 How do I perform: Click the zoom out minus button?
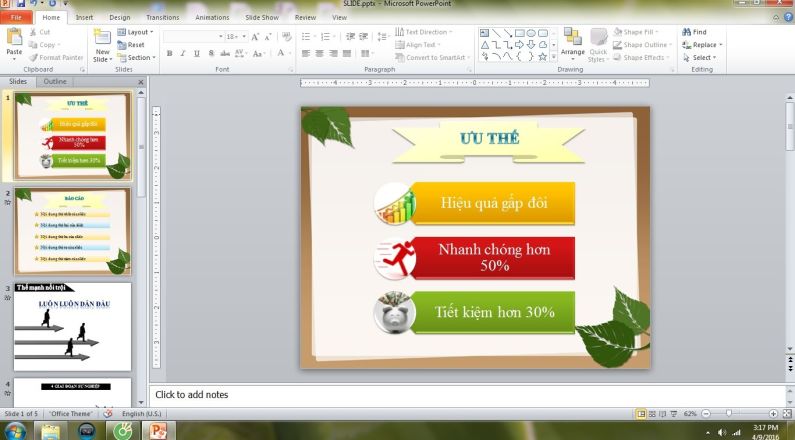point(705,414)
